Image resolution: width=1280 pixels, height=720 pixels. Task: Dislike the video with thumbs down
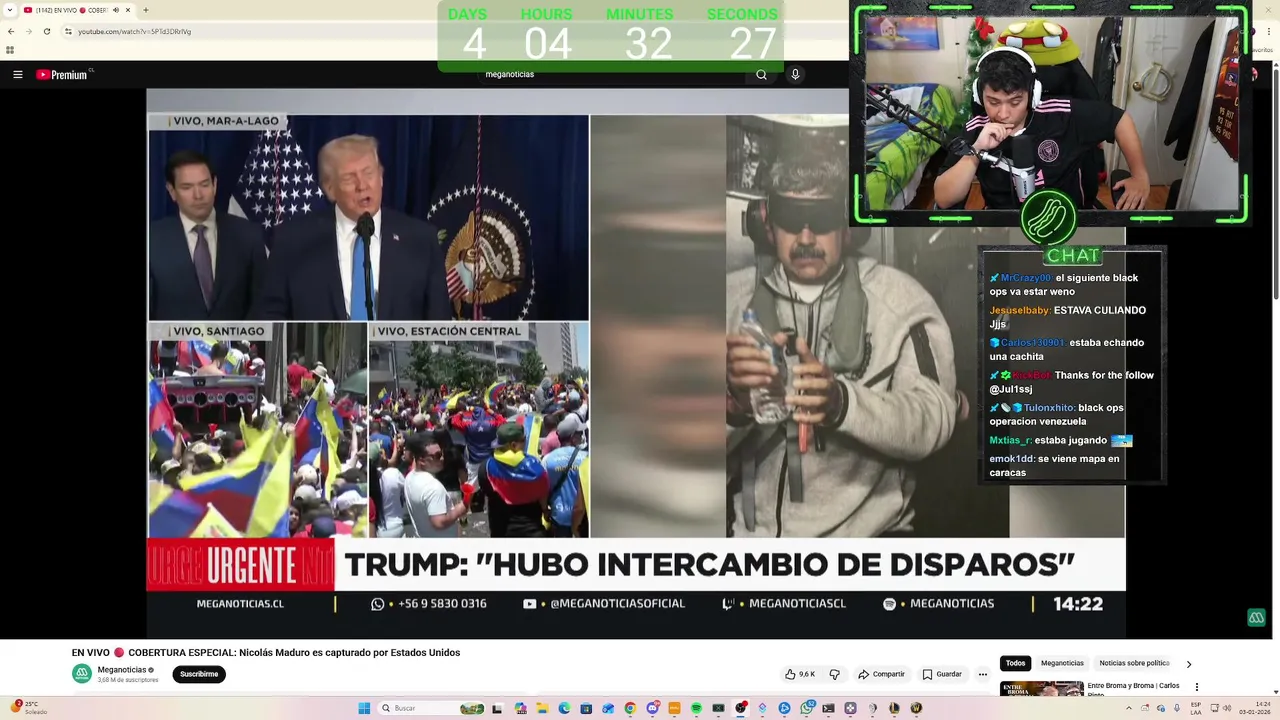tap(834, 674)
